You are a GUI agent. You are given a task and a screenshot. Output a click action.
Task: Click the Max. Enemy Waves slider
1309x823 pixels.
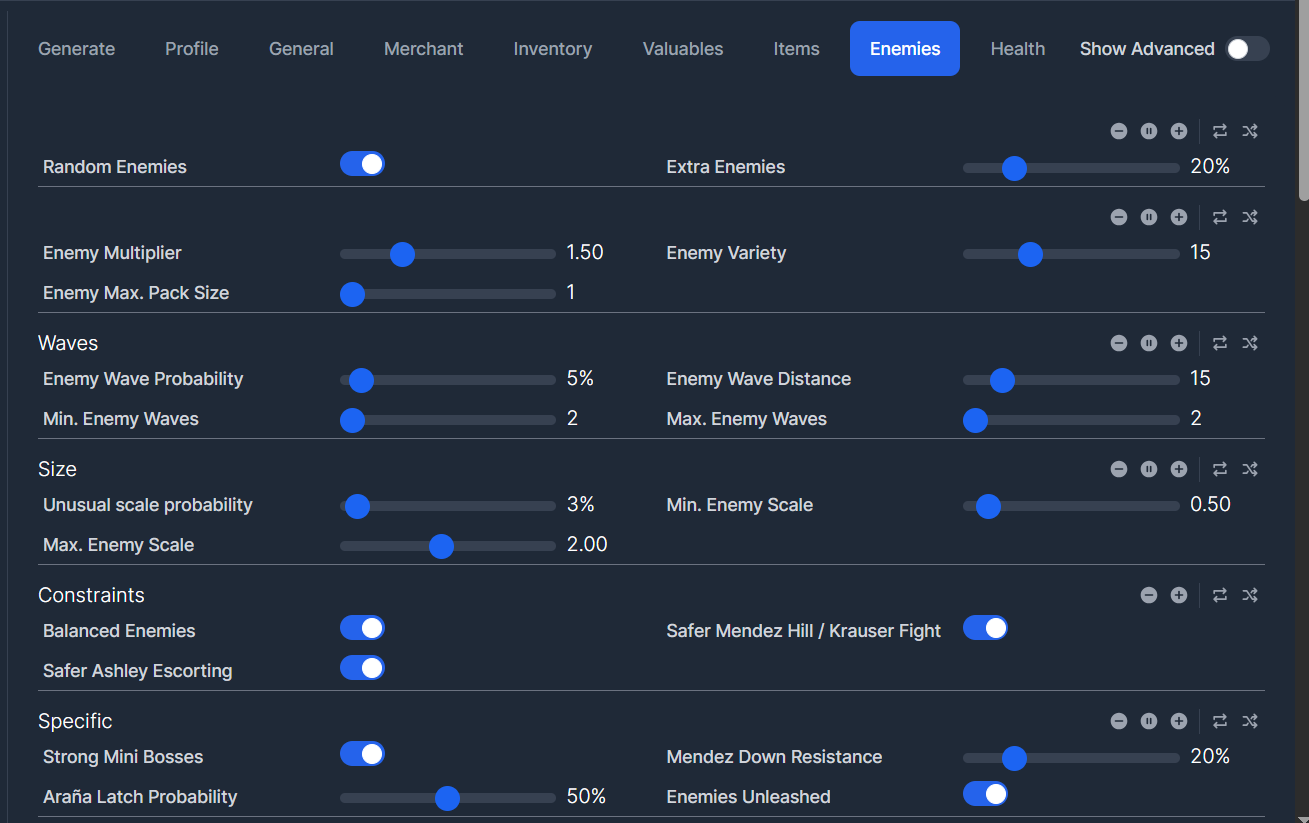point(1071,420)
